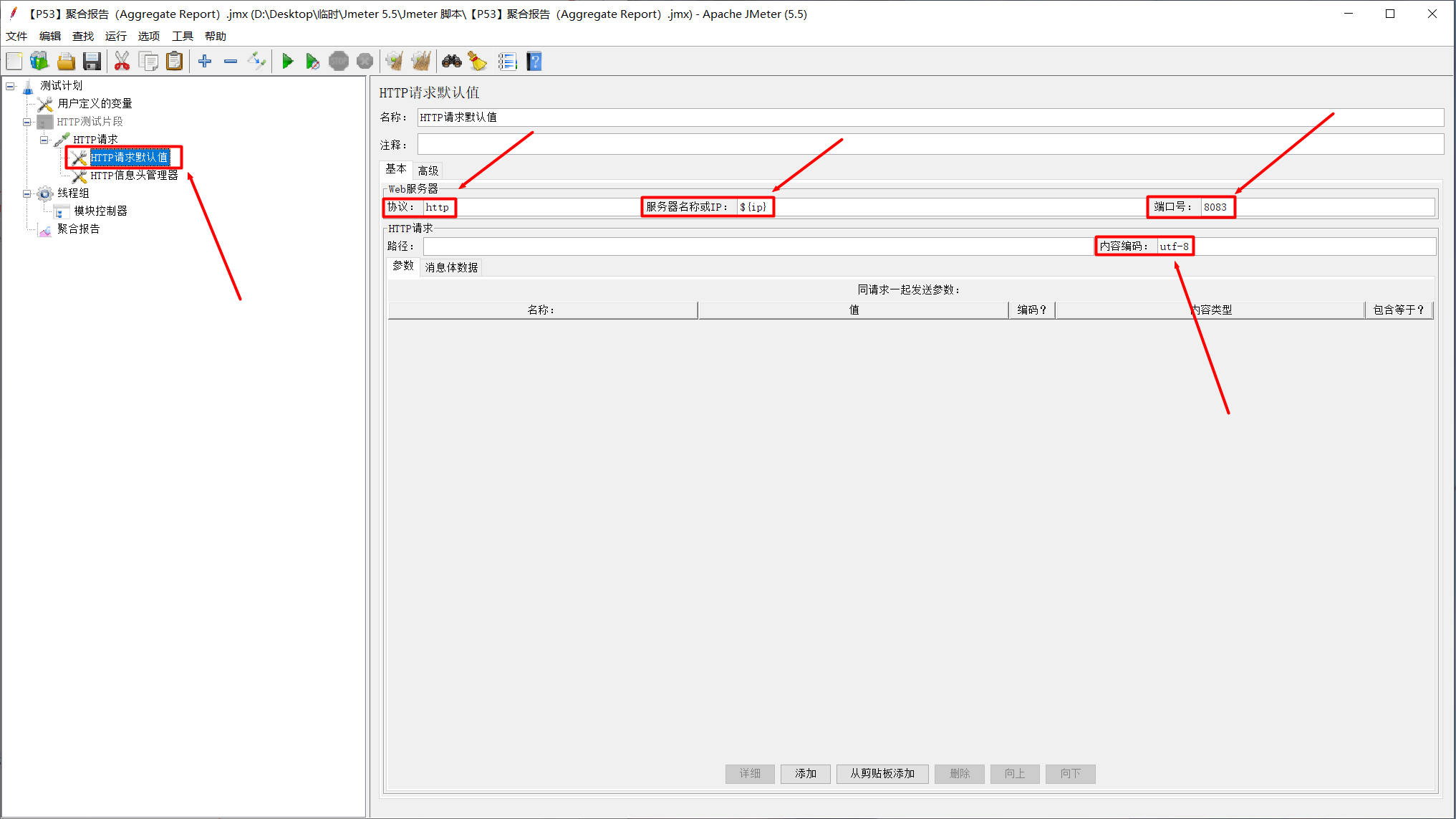Click the scissors Cut icon
The height and width of the screenshot is (819, 1456).
pyautogui.click(x=122, y=62)
